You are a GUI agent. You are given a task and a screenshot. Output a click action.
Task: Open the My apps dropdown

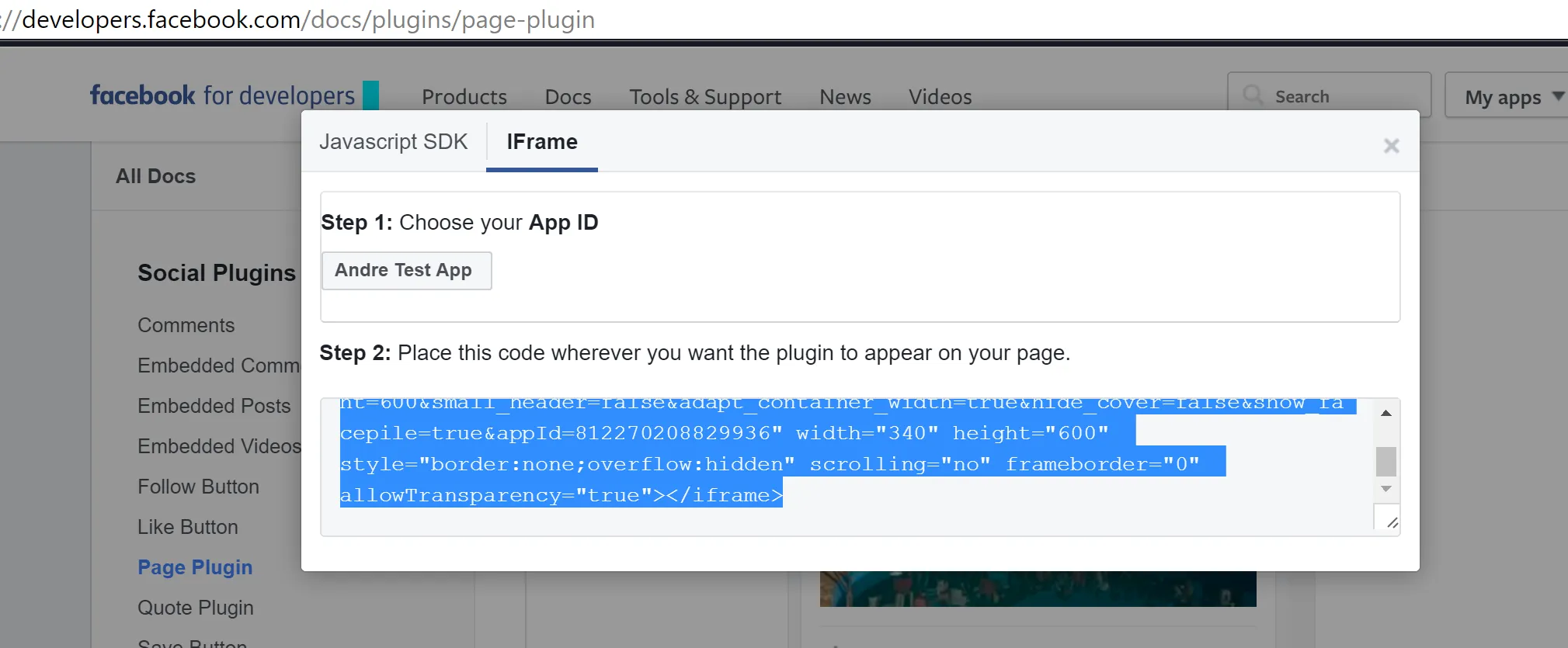pyautogui.click(x=1512, y=97)
